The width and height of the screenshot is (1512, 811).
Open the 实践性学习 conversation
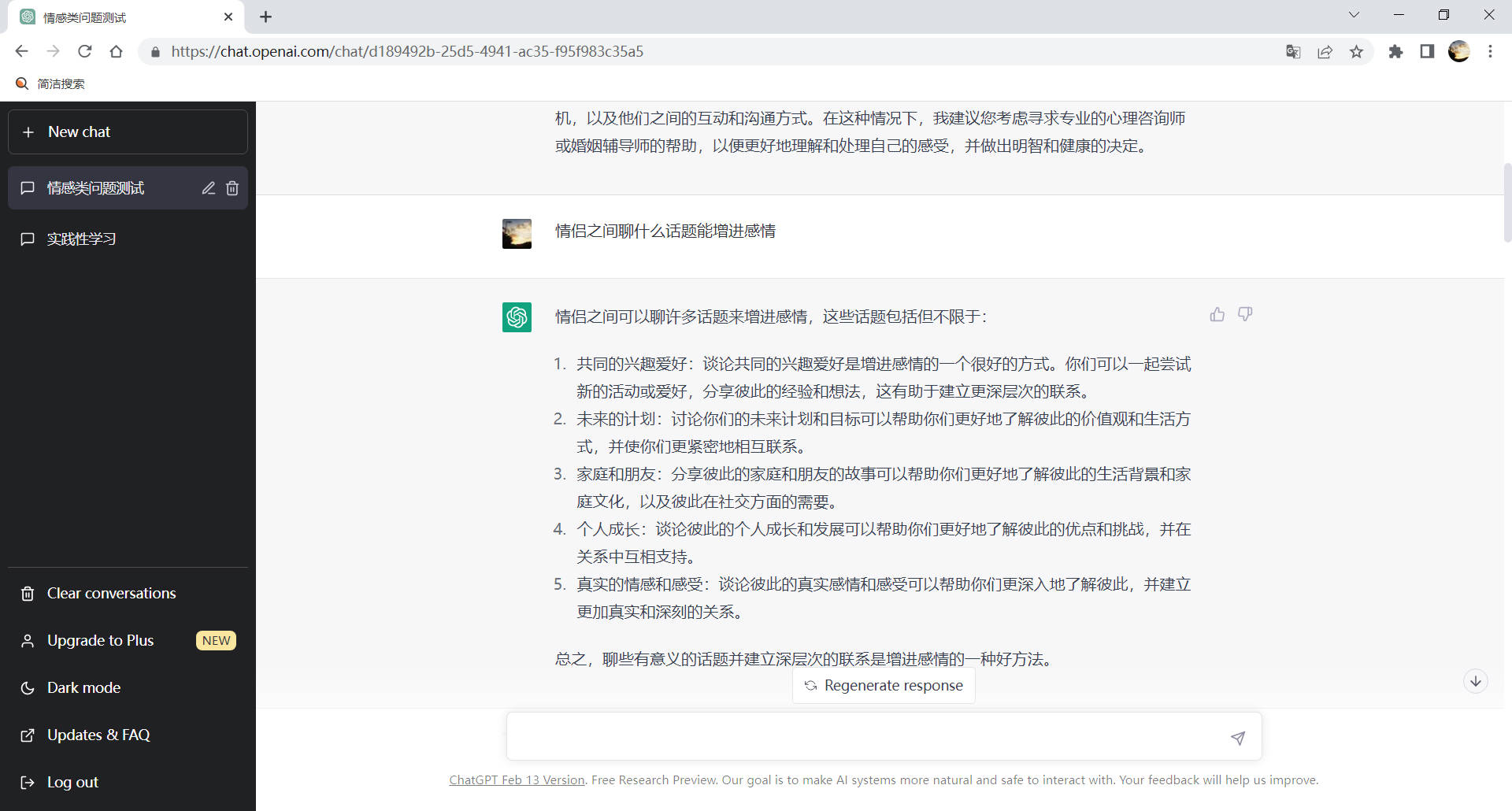pos(81,239)
